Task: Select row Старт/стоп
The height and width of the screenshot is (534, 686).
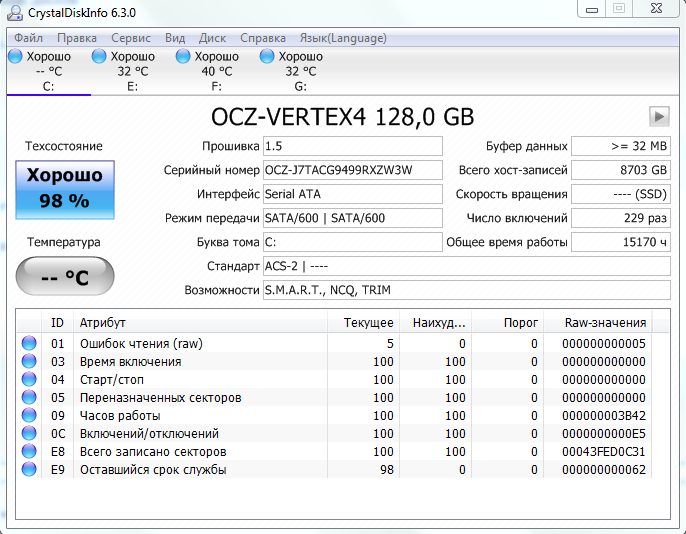Action: [x=334, y=379]
